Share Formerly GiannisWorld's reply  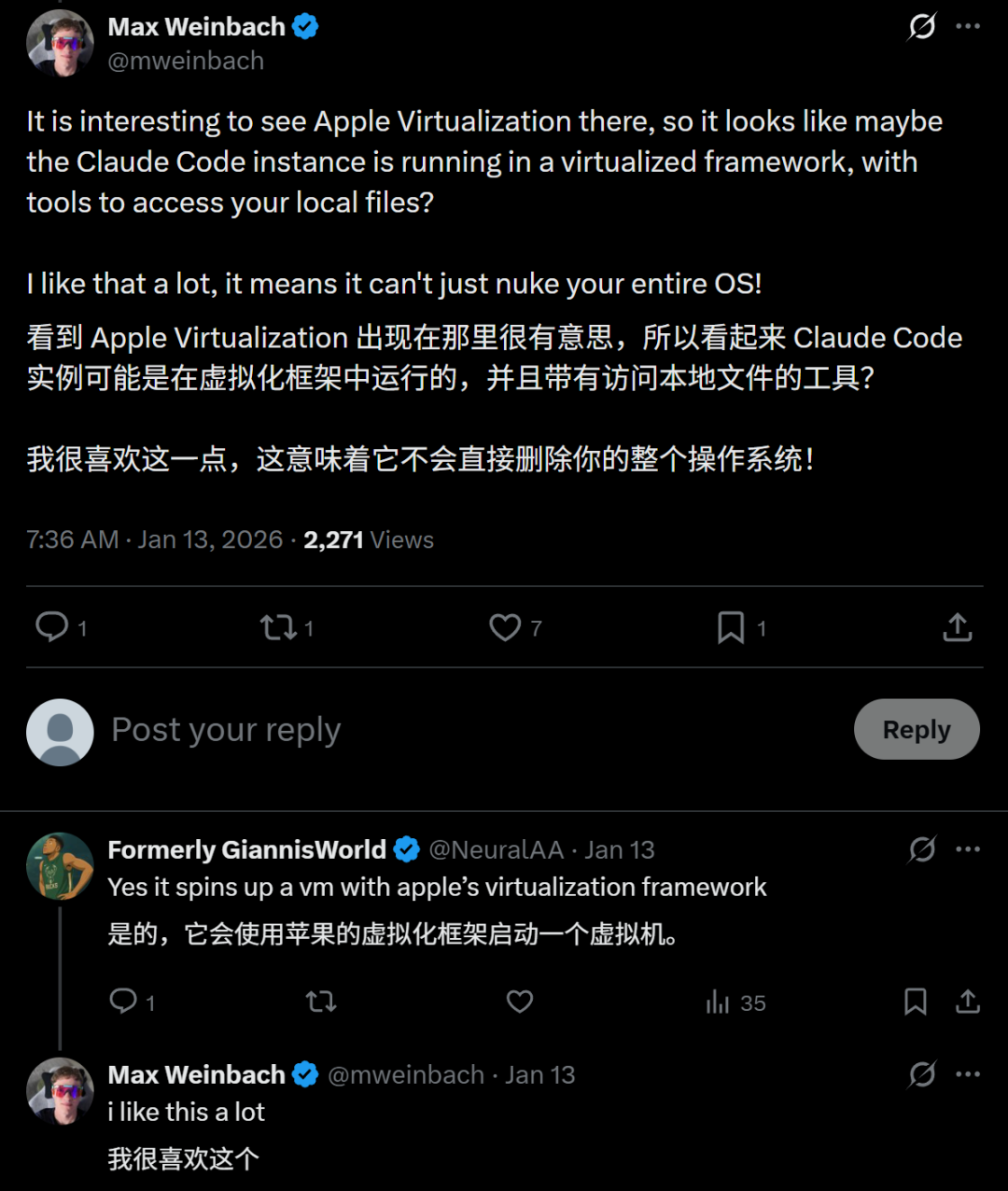(968, 1002)
